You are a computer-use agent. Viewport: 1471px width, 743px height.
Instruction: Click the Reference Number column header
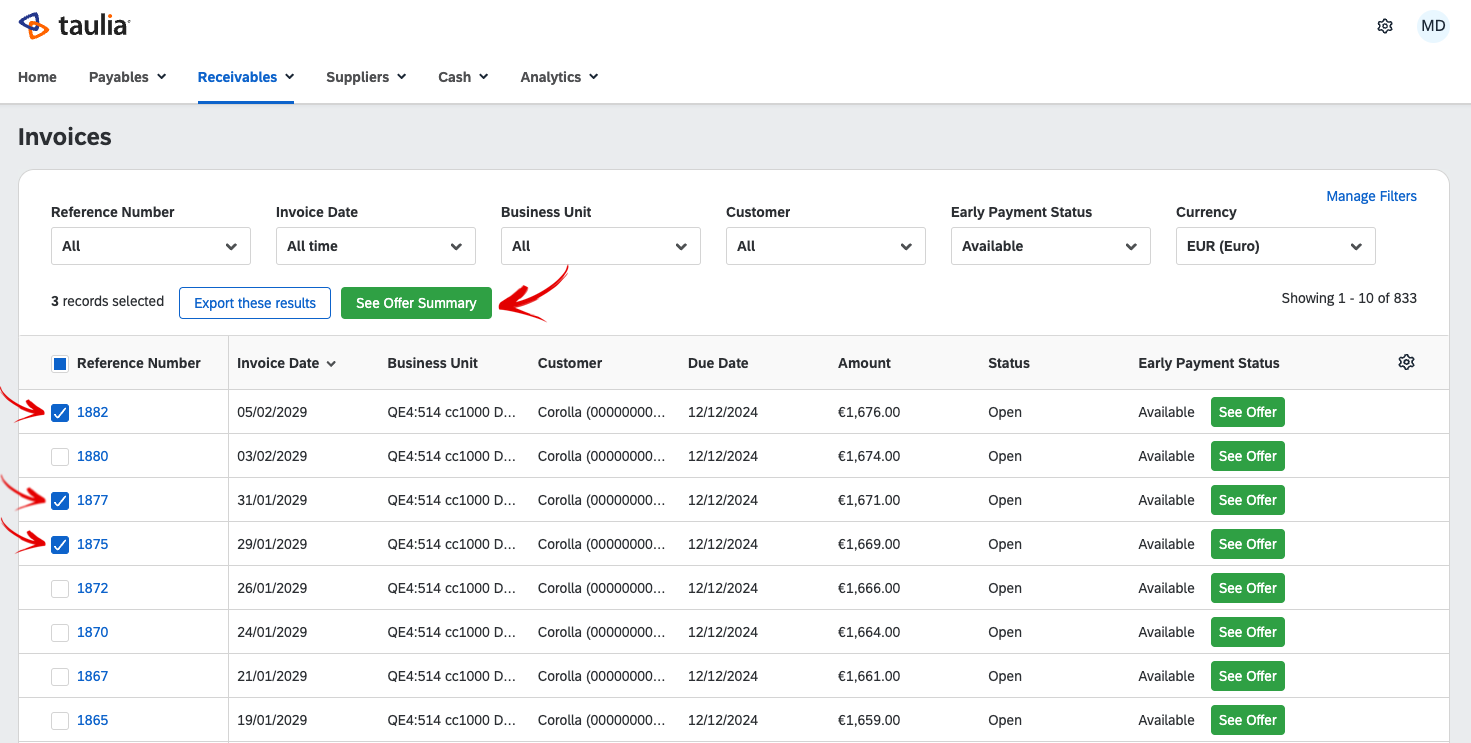click(x=139, y=363)
